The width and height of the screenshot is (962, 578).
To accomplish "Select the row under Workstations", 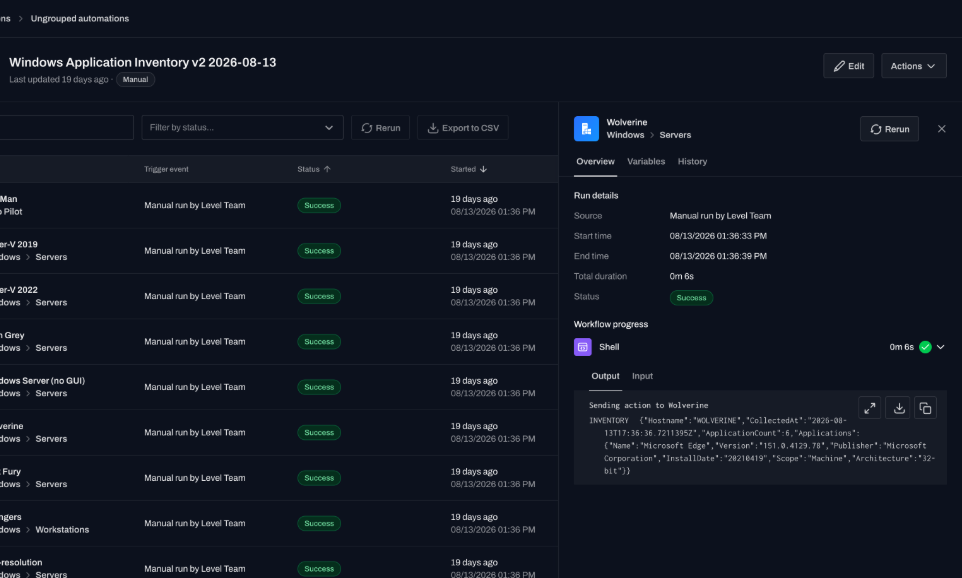I will coord(279,523).
